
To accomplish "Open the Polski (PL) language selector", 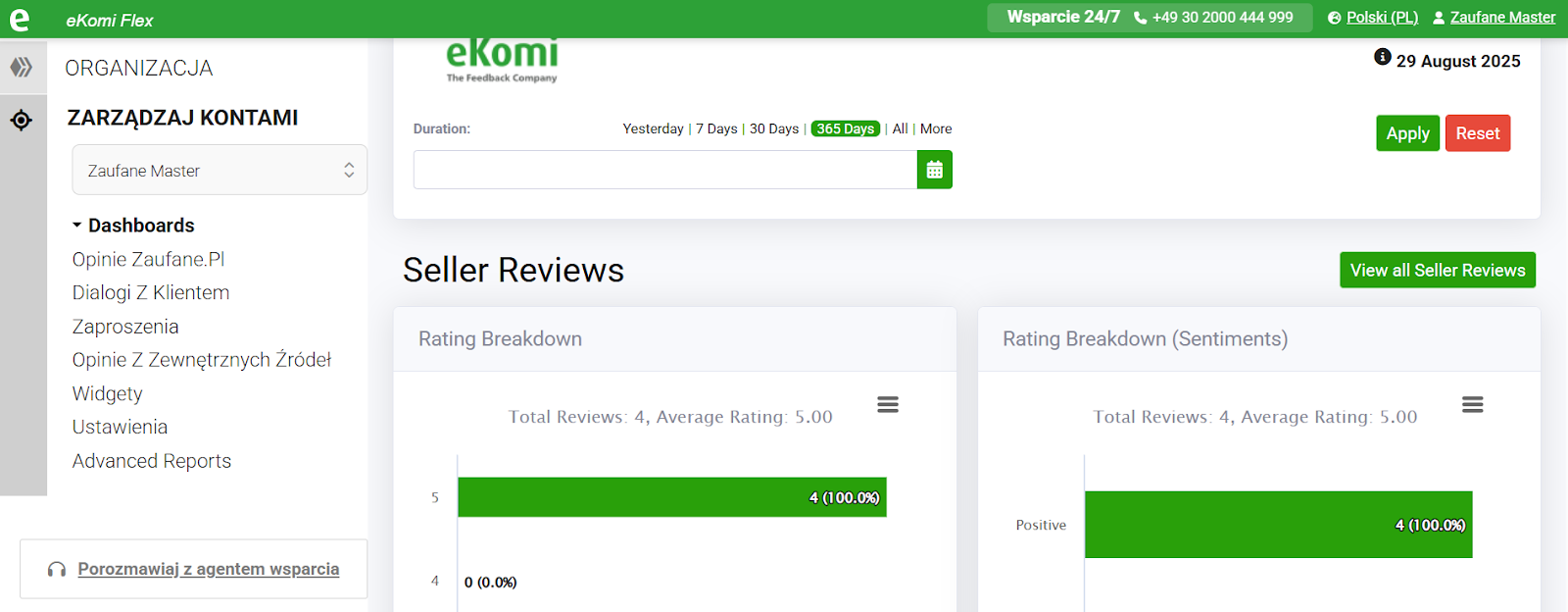I will coord(1381,18).
